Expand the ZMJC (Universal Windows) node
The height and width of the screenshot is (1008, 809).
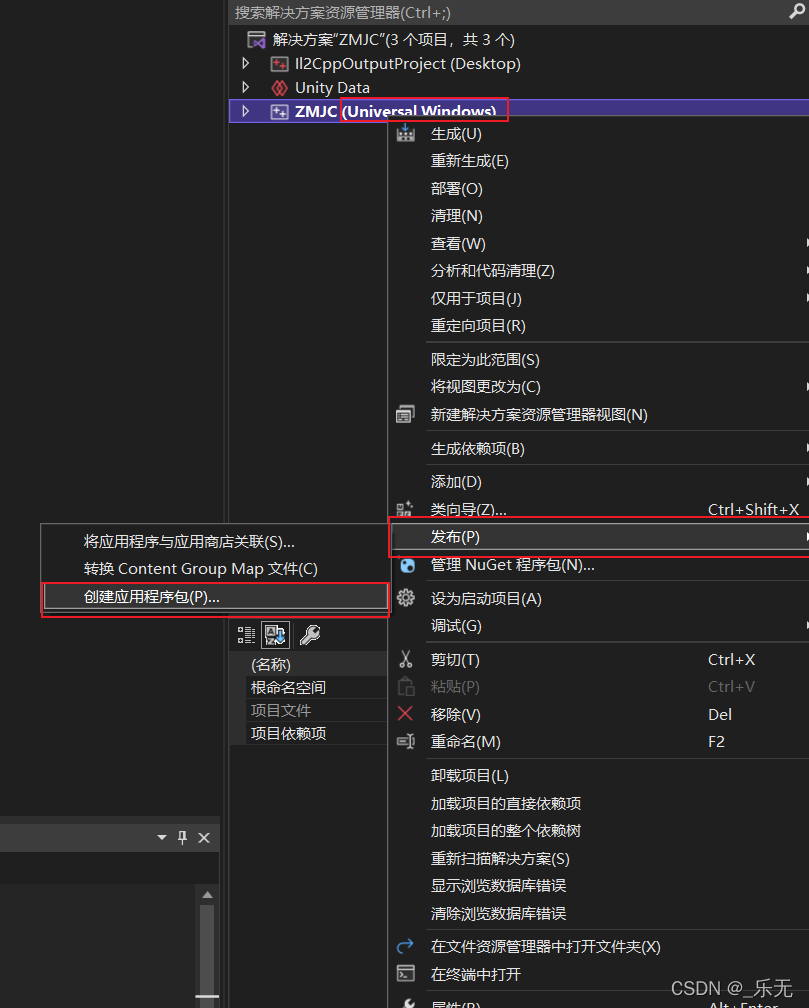246,111
